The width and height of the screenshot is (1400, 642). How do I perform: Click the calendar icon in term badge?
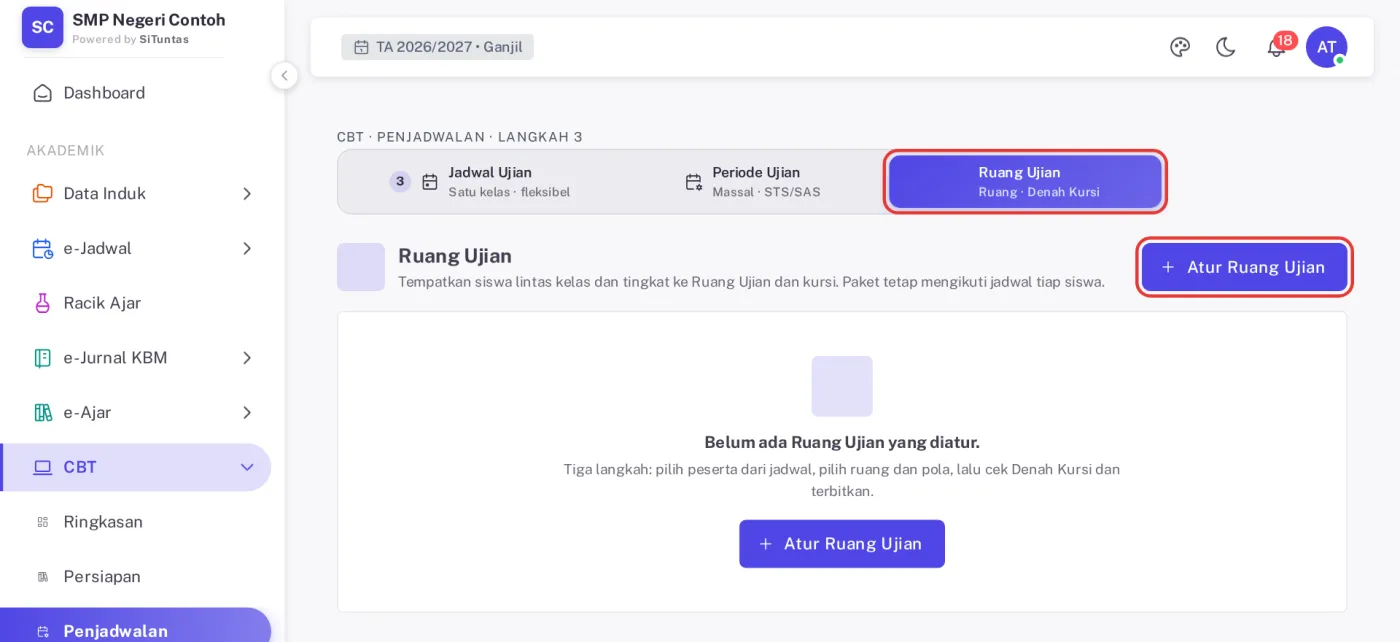coord(361,47)
